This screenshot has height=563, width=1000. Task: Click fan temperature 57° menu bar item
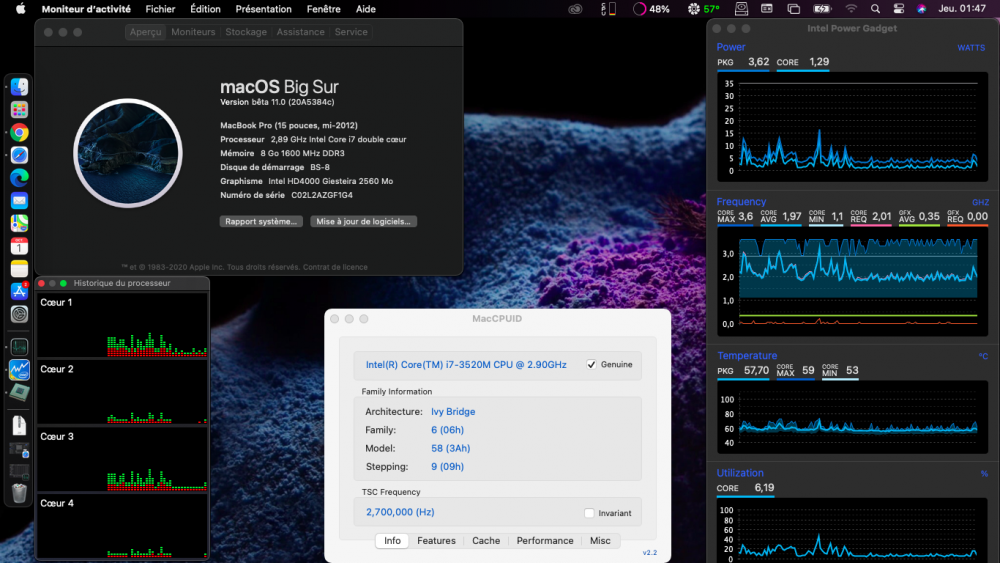click(x=703, y=9)
